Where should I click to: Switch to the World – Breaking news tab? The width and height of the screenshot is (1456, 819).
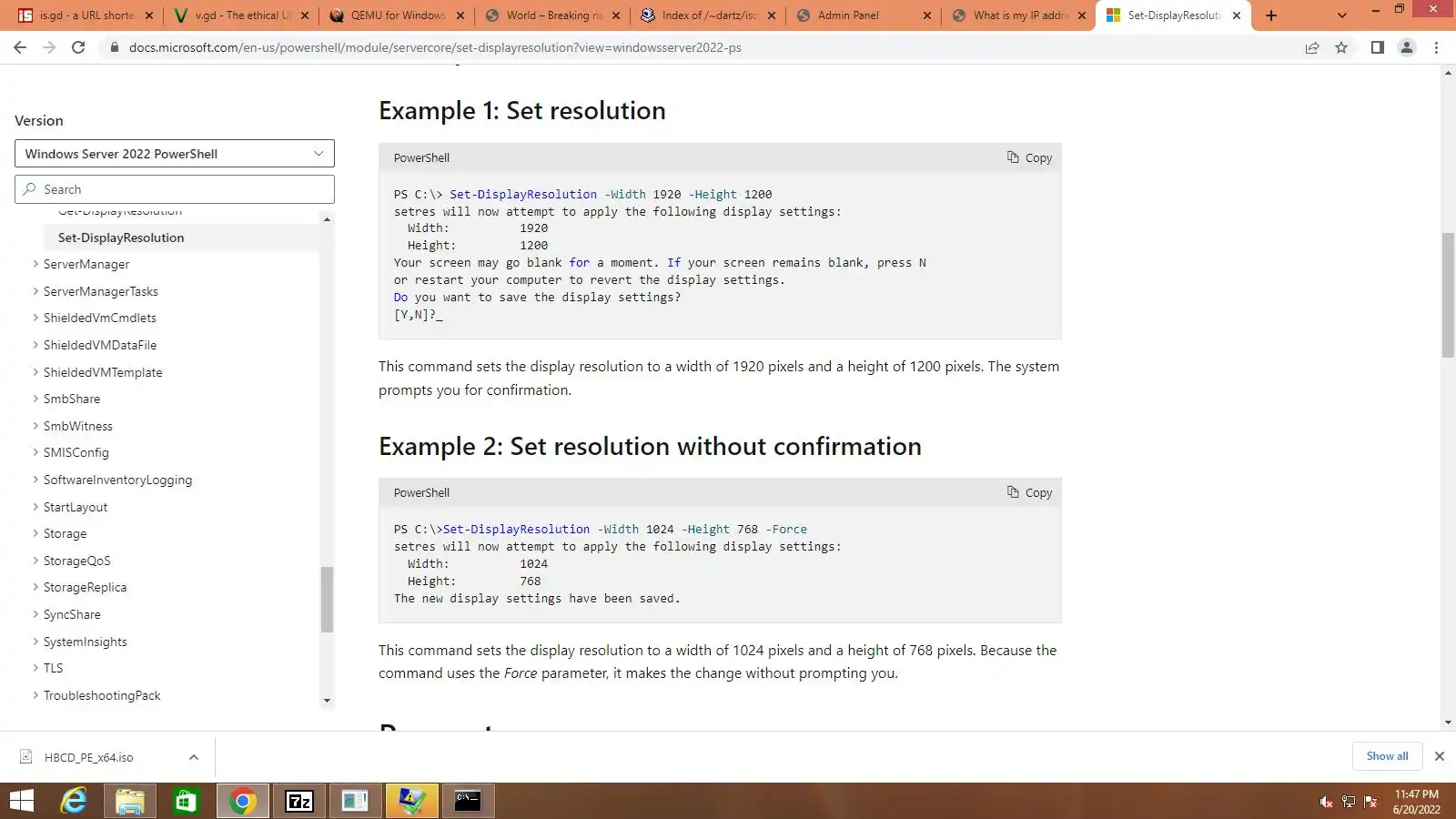553,15
